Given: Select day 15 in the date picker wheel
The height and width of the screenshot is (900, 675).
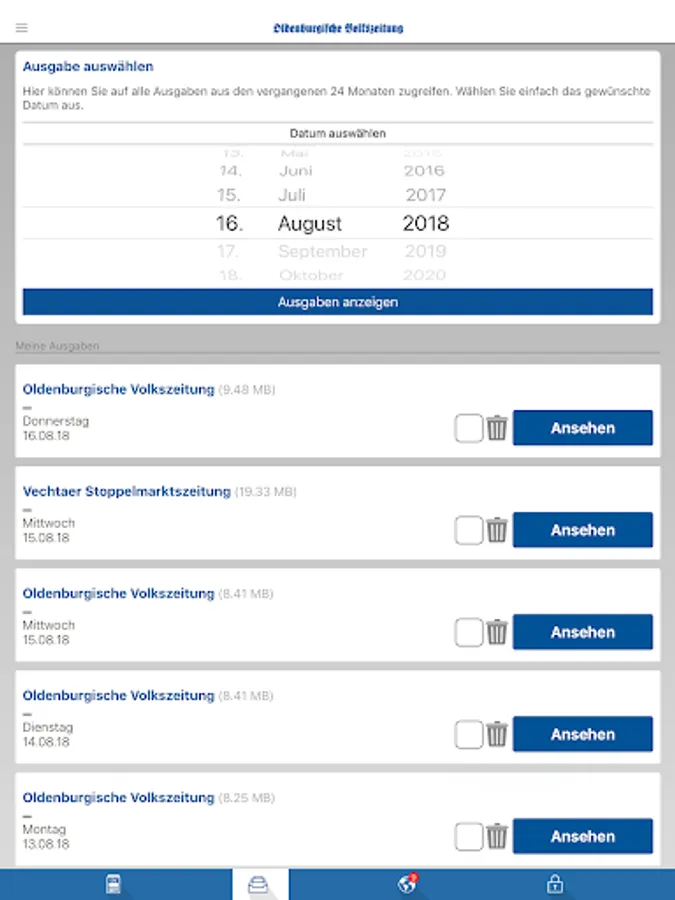Looking at the screenshot, I should click(231, 195).
